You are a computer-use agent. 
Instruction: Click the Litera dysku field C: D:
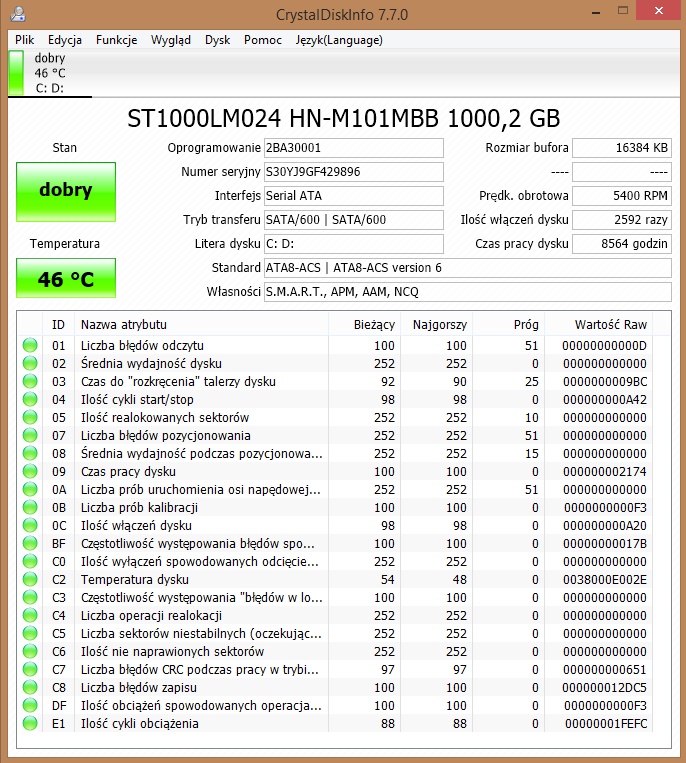(354, 244)
